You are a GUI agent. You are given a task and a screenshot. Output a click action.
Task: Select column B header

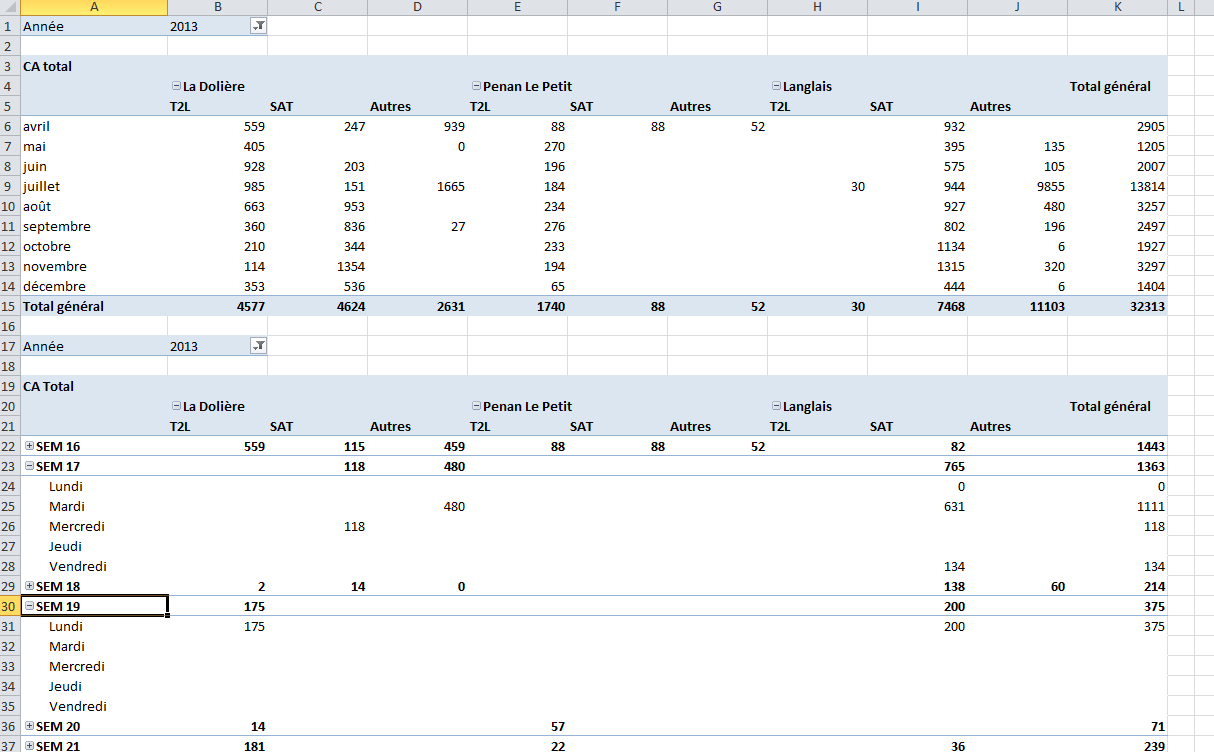pyautogui.click(x=217, y=7)
